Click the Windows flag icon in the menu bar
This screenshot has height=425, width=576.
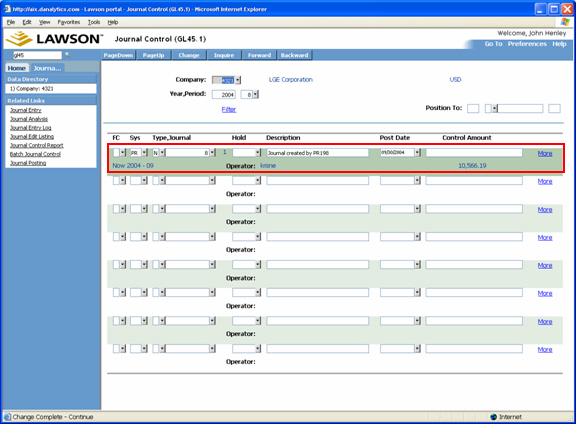click(x=565, y=22)
